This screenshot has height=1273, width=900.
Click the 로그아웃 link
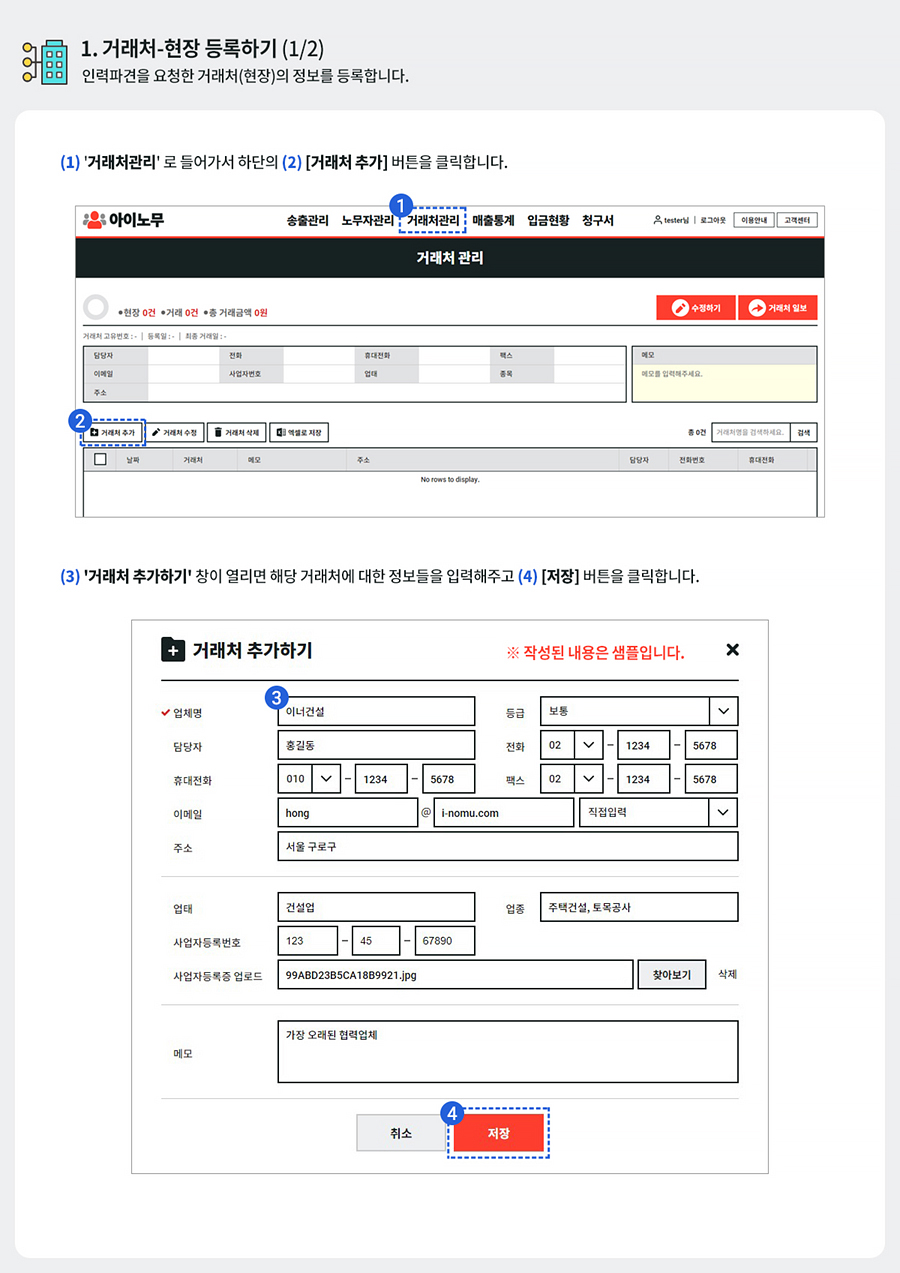[x=713, y=220]
